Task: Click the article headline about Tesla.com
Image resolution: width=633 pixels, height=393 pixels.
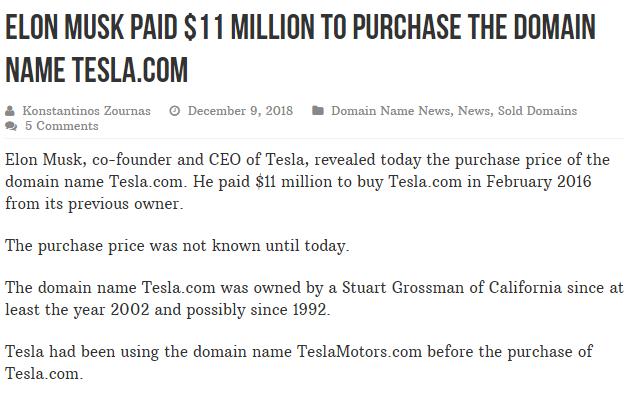Action: tap(300, 48)
